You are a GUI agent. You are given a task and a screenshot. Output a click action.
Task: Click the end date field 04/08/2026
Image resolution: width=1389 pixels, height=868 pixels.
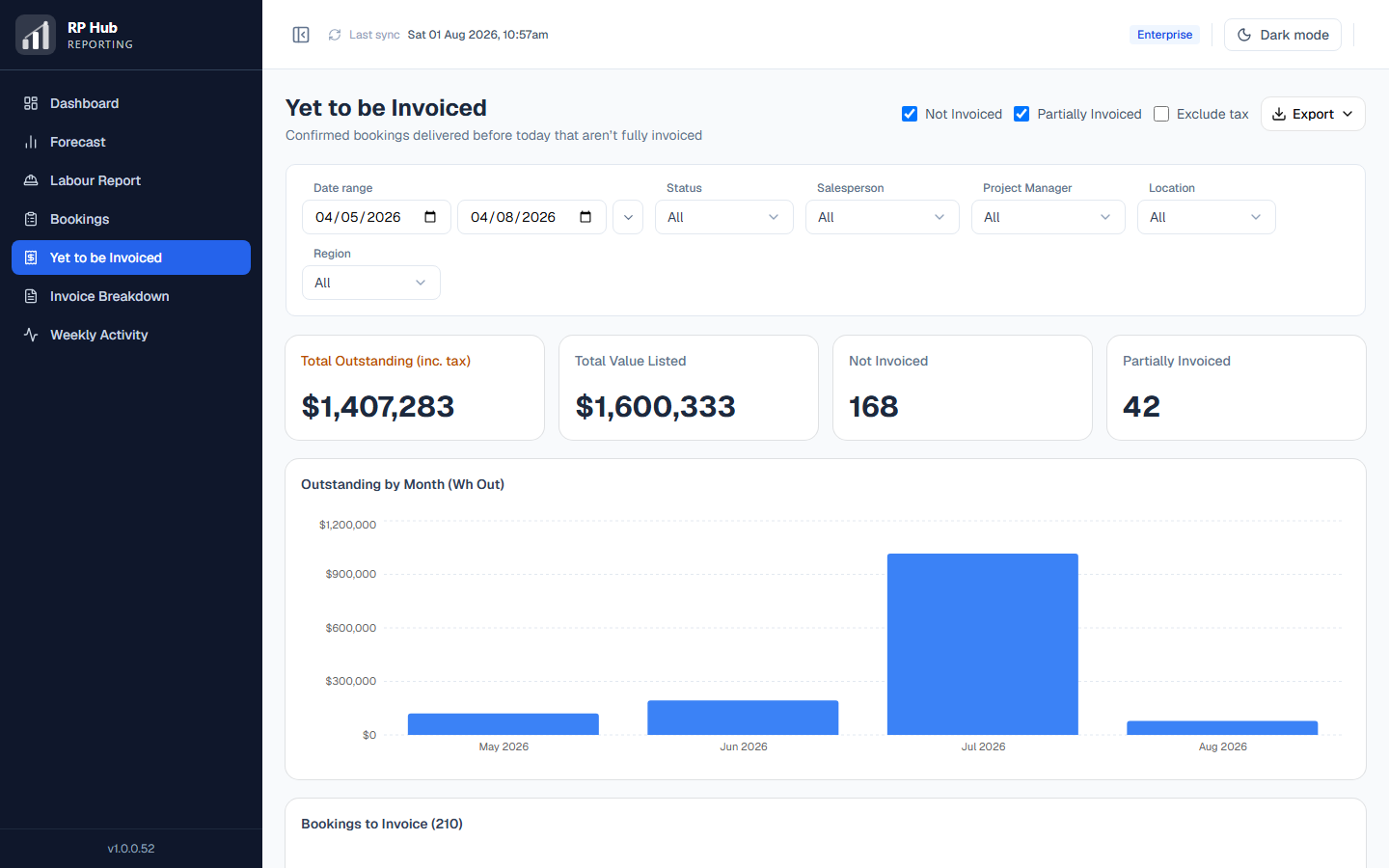pyautogui.click(x=531, y=217)
